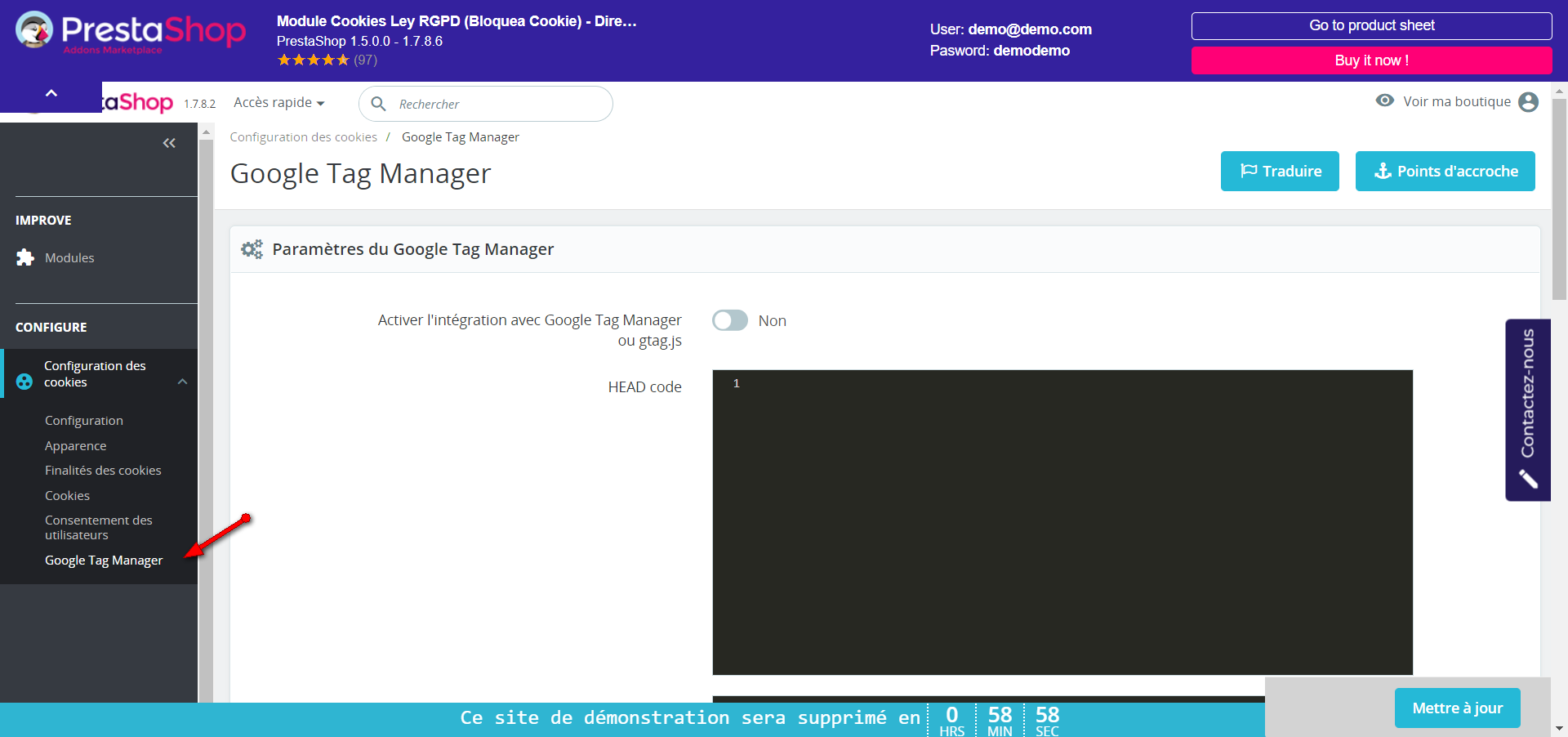Screen dimensions: 1568x737
Task: Click the IMPROVE section heading in sidebar
Action: pyautogui.click(x=43, y=221)
